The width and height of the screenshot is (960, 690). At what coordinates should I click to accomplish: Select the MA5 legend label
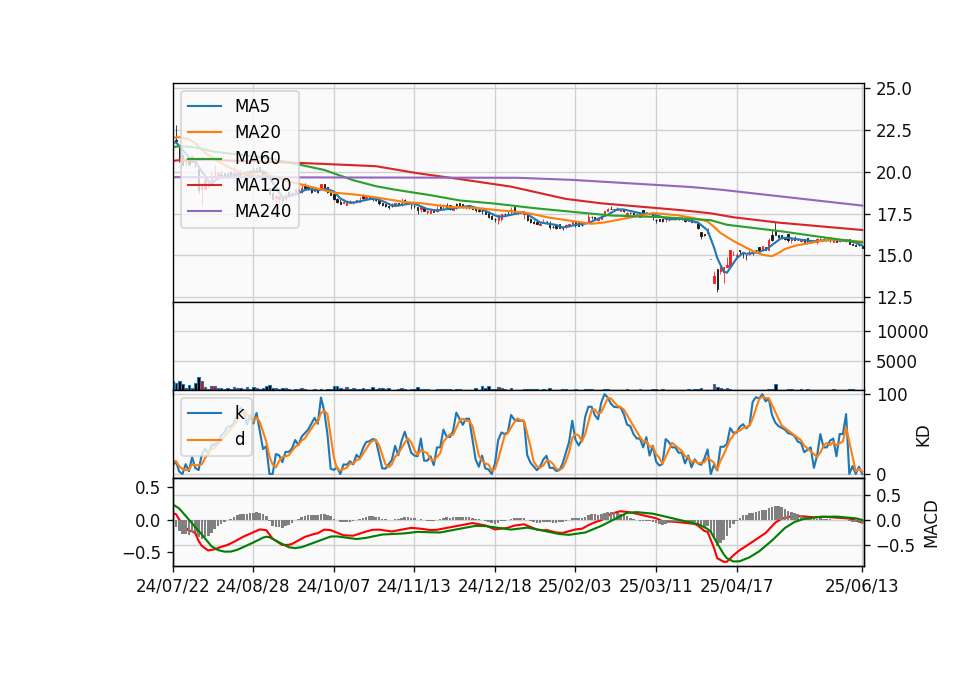(252, 106)
